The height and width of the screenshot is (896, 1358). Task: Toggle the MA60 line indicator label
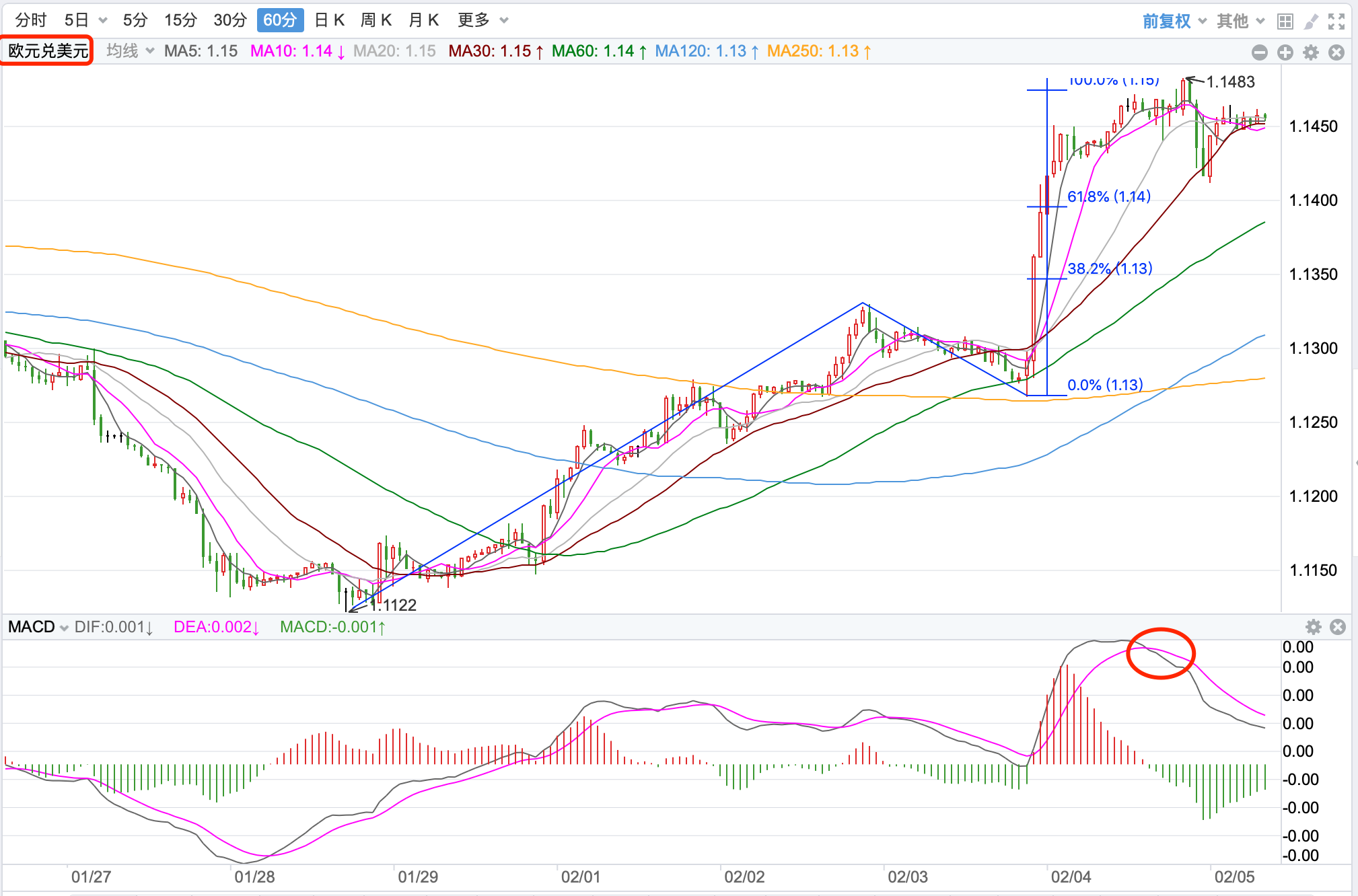click(x=598, y=51)
